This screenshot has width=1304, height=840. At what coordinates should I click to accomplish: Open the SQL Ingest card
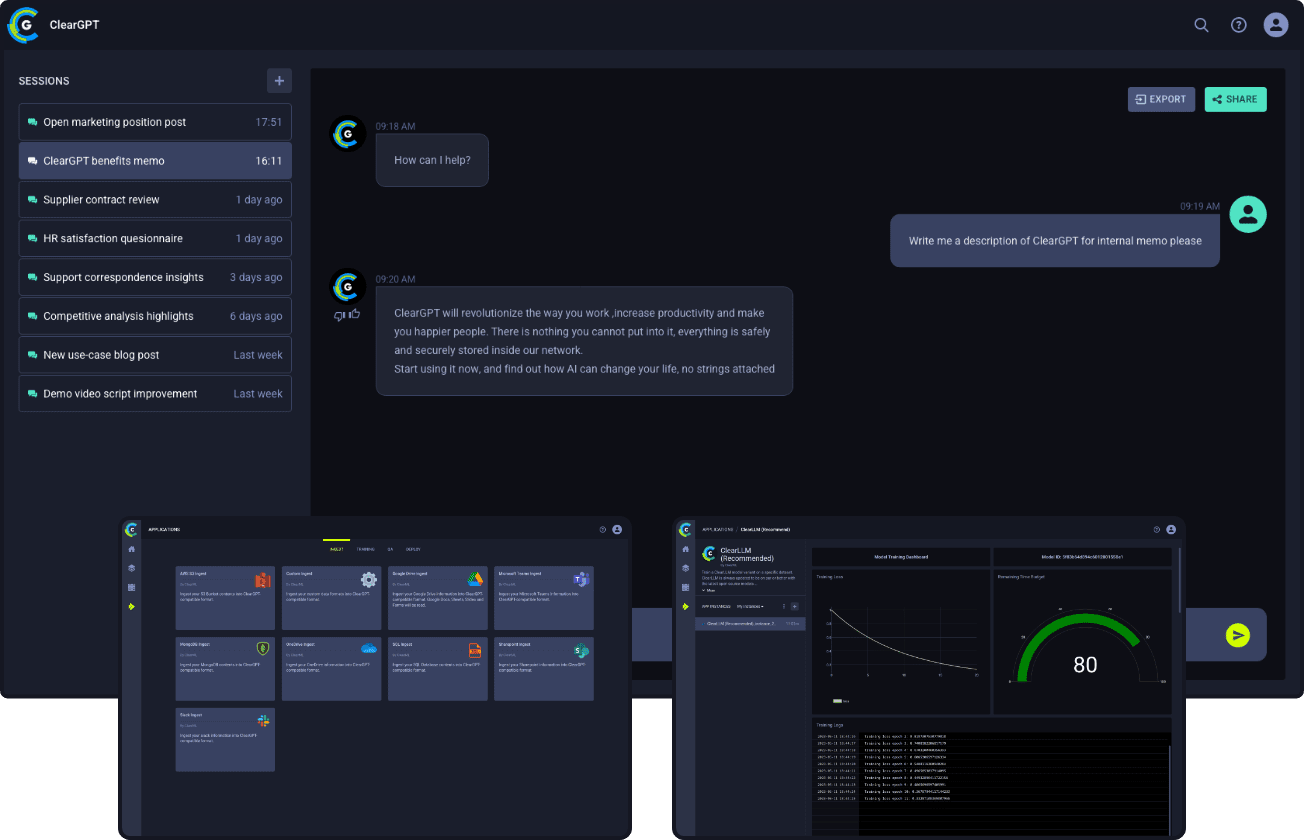click(x=437, y=669)
